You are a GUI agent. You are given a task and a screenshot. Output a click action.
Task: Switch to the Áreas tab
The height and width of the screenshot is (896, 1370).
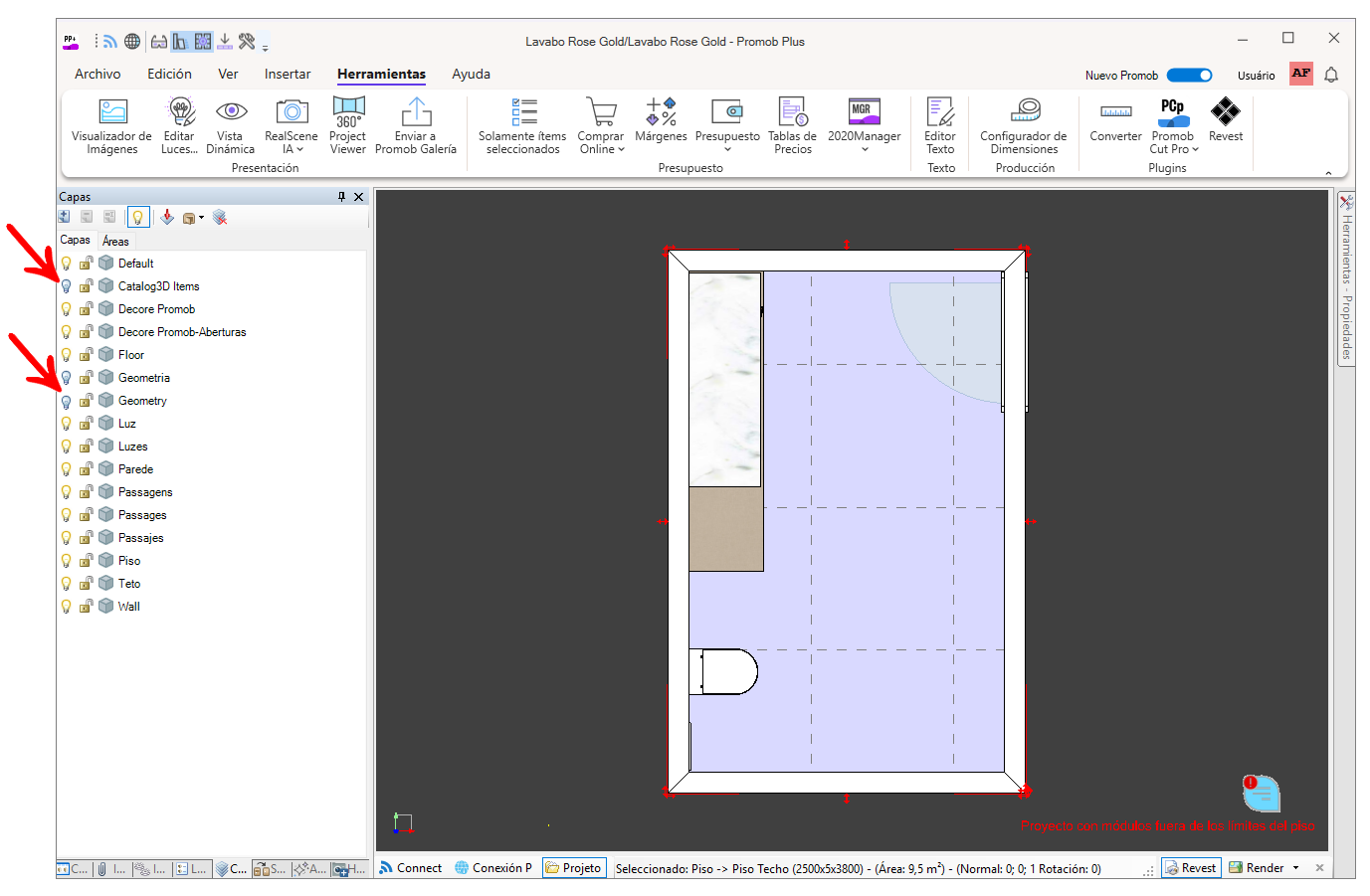pyautogui.click(x=115, y=242)
